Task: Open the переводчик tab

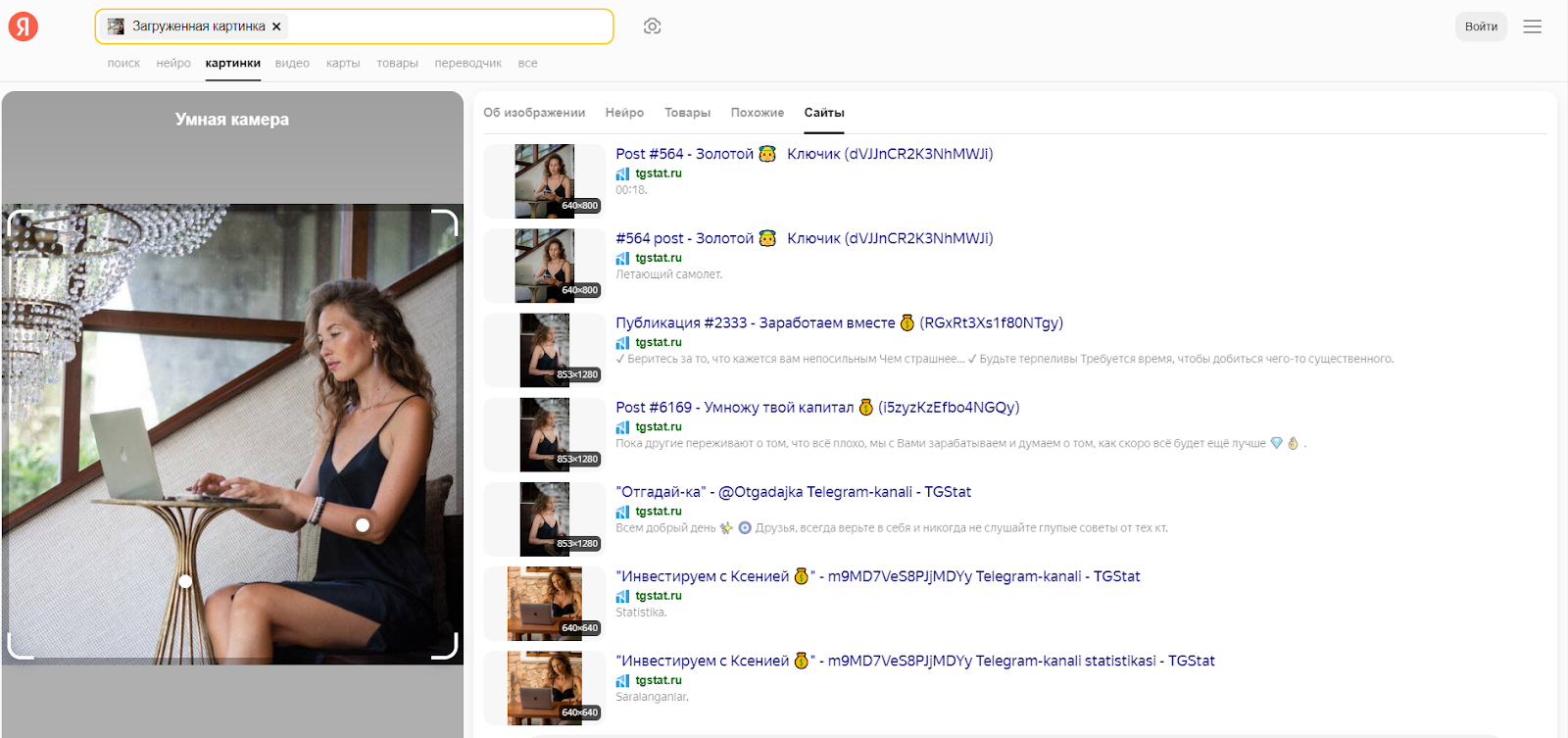Action: (467, 63)
